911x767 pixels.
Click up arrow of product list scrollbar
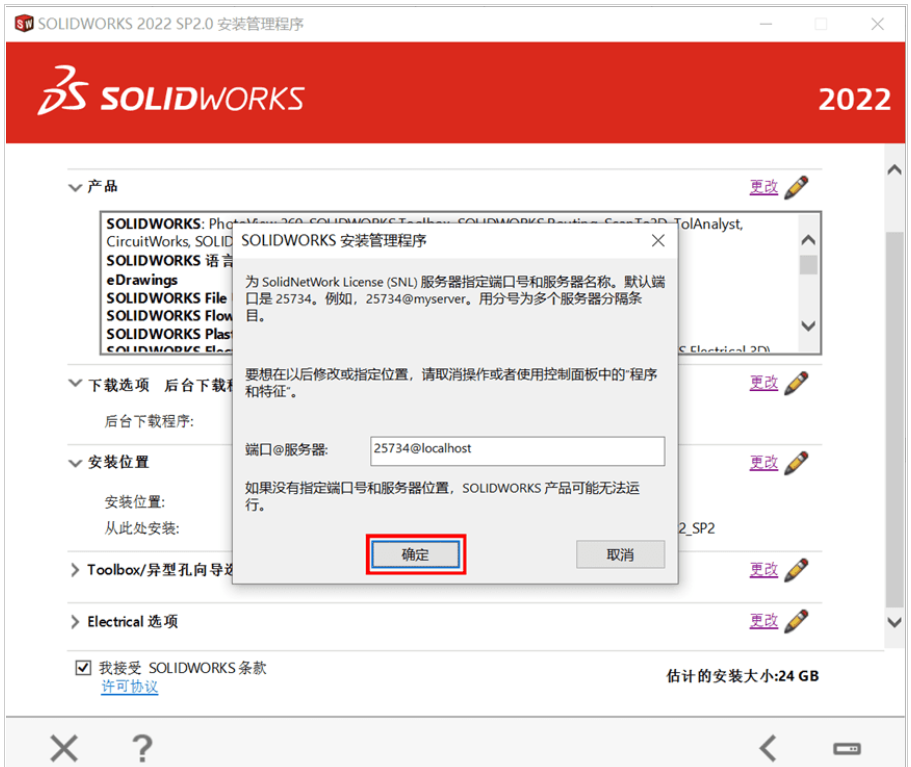click(808, 240)
